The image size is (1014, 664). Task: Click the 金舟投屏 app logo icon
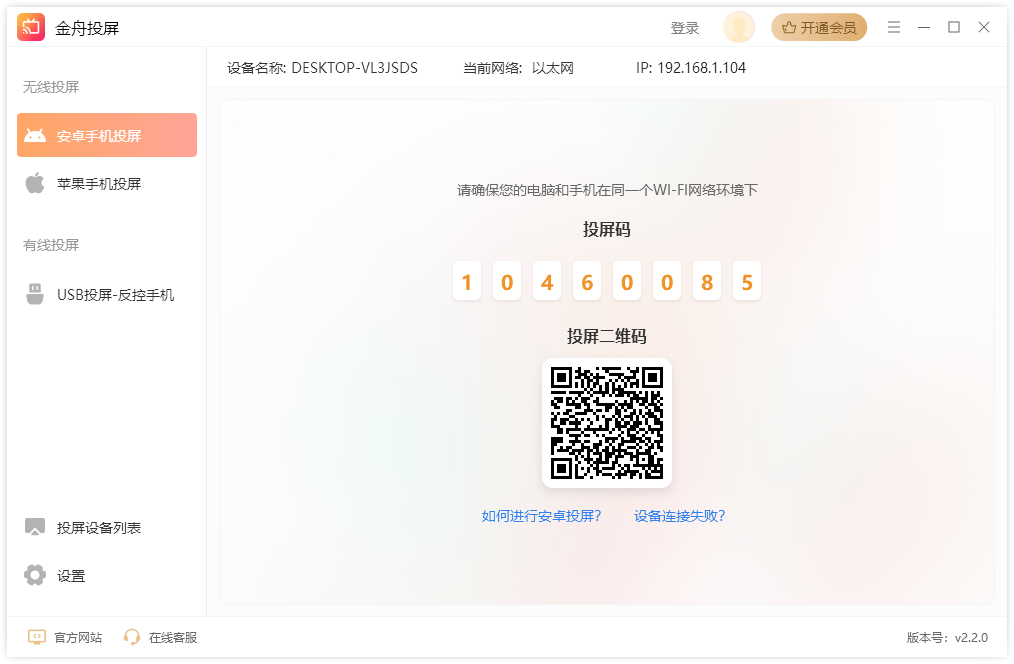tap(31, 28)
